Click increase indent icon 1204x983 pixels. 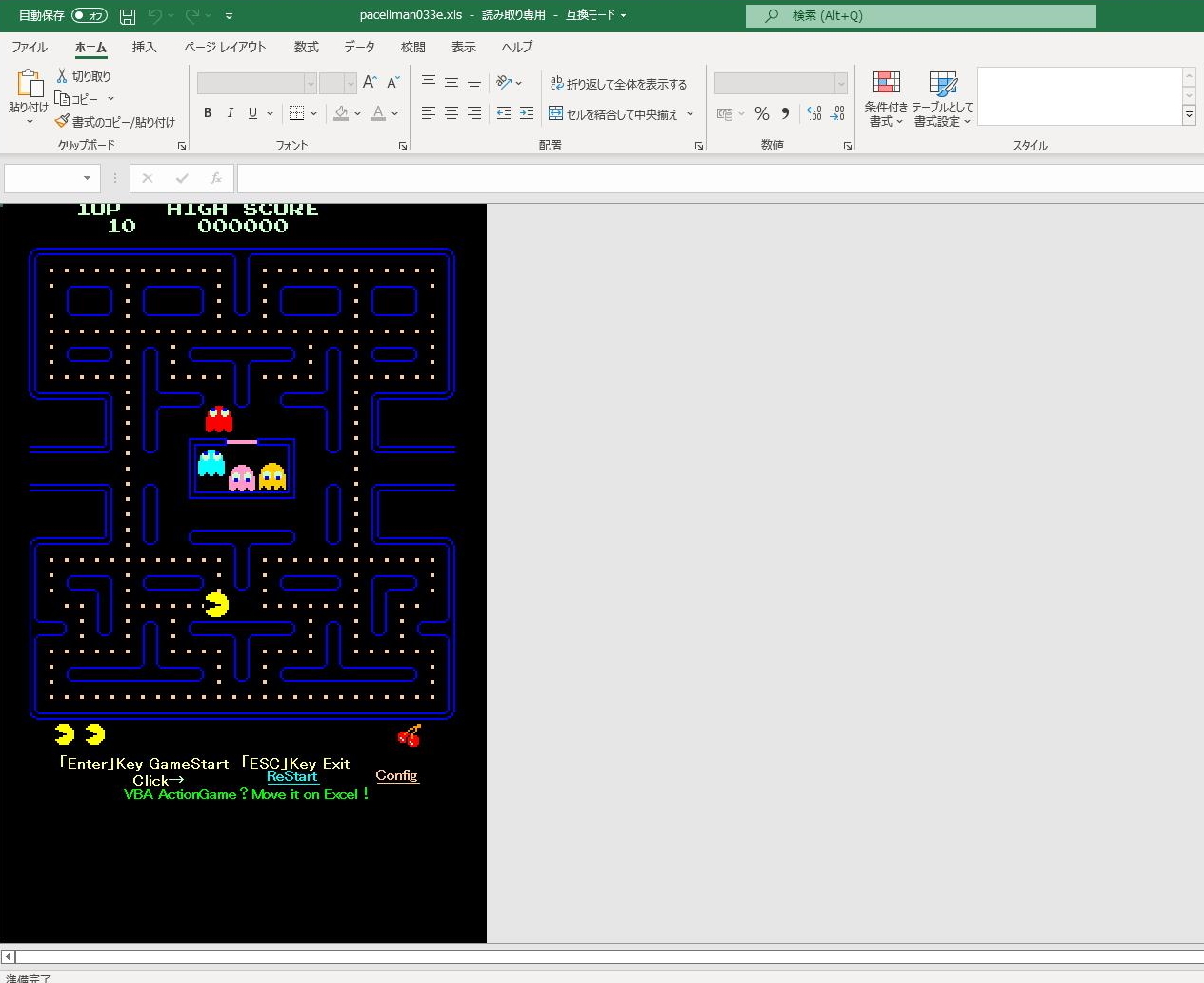(527, 113)
